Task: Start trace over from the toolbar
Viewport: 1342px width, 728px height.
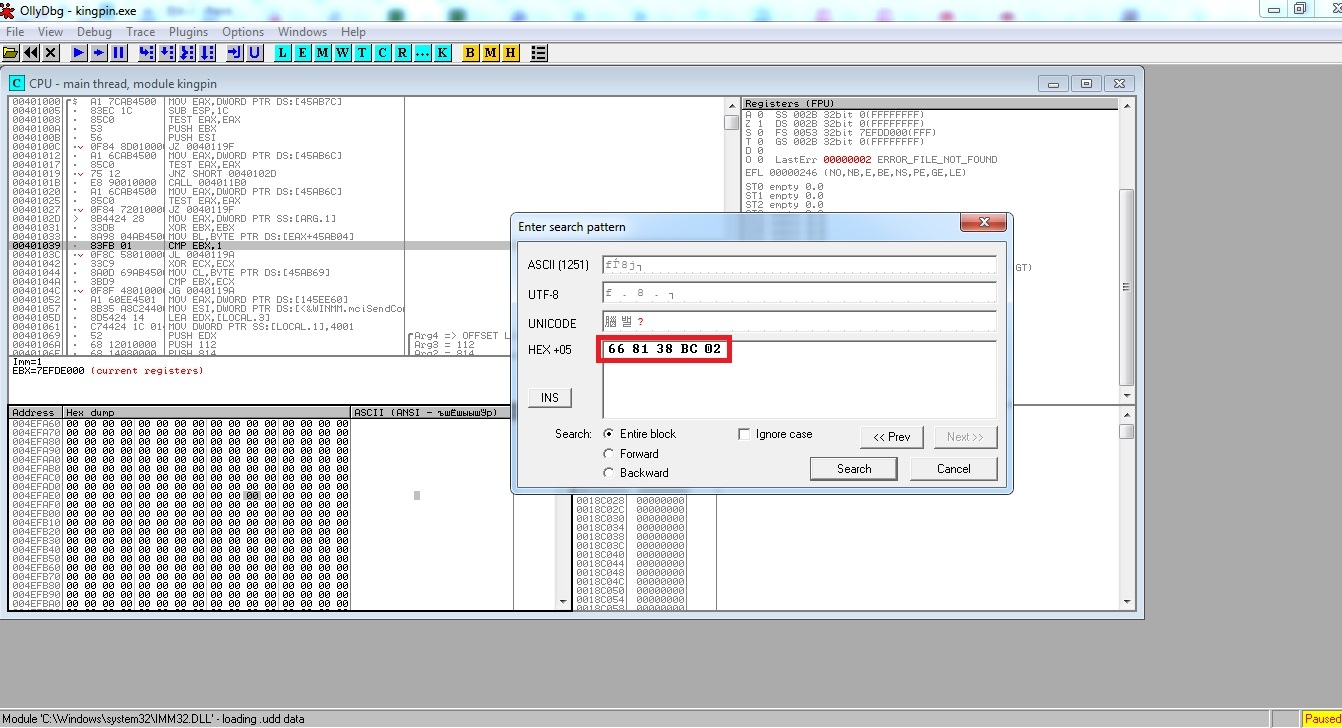Action: click(x=207, y=52)
